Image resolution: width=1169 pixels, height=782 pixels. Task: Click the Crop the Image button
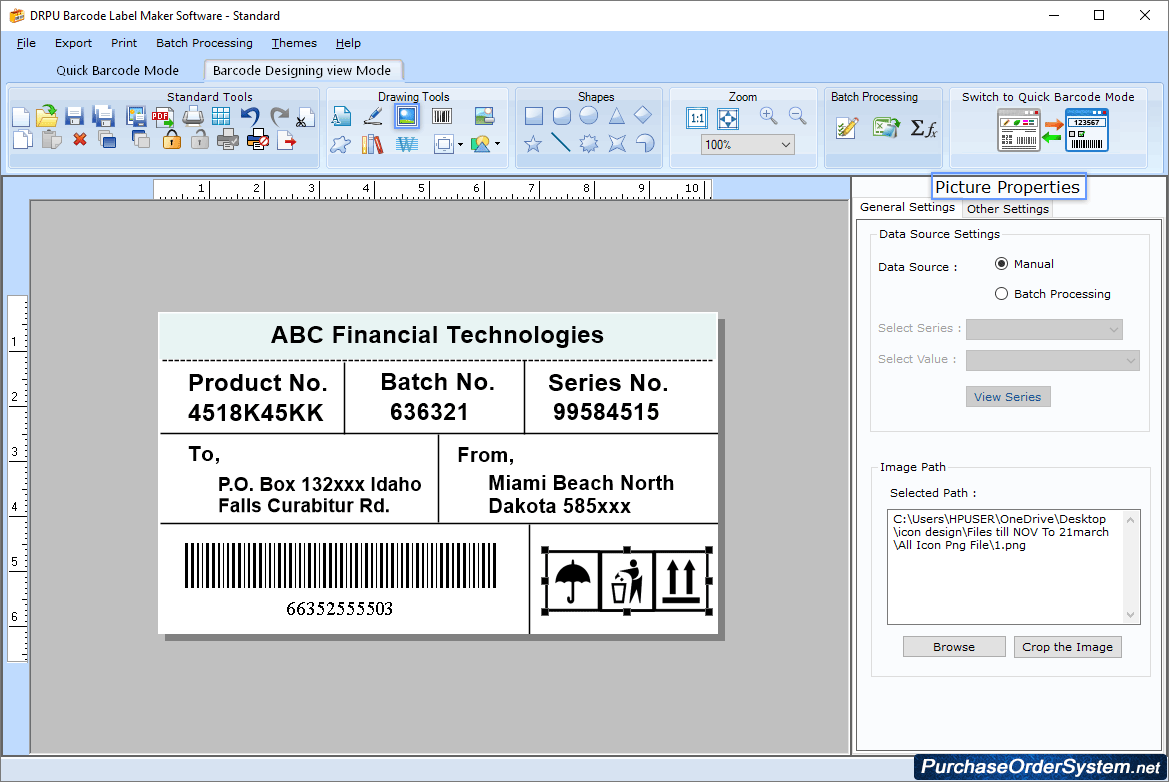point(1067,647)
